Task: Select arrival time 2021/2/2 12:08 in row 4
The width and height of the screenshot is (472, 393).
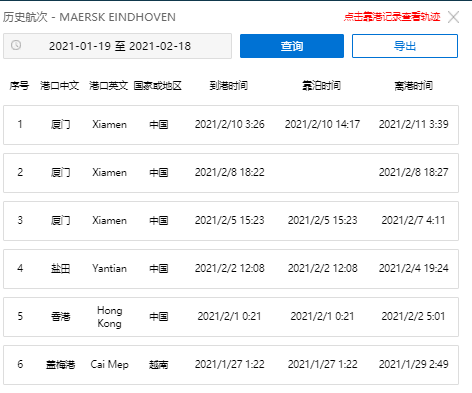Action: point(230,268)
